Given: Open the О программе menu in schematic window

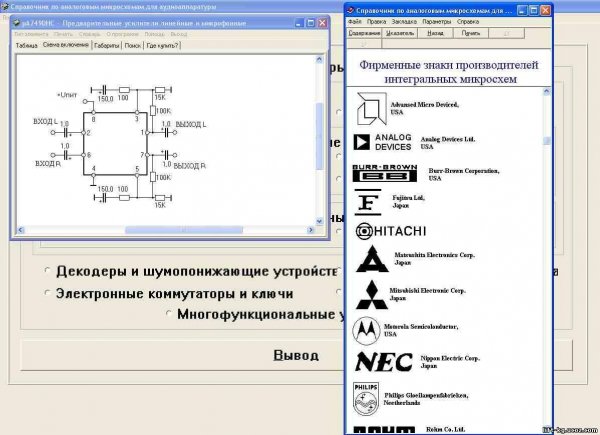Looking at the screenshot, I should click(122, 34).
